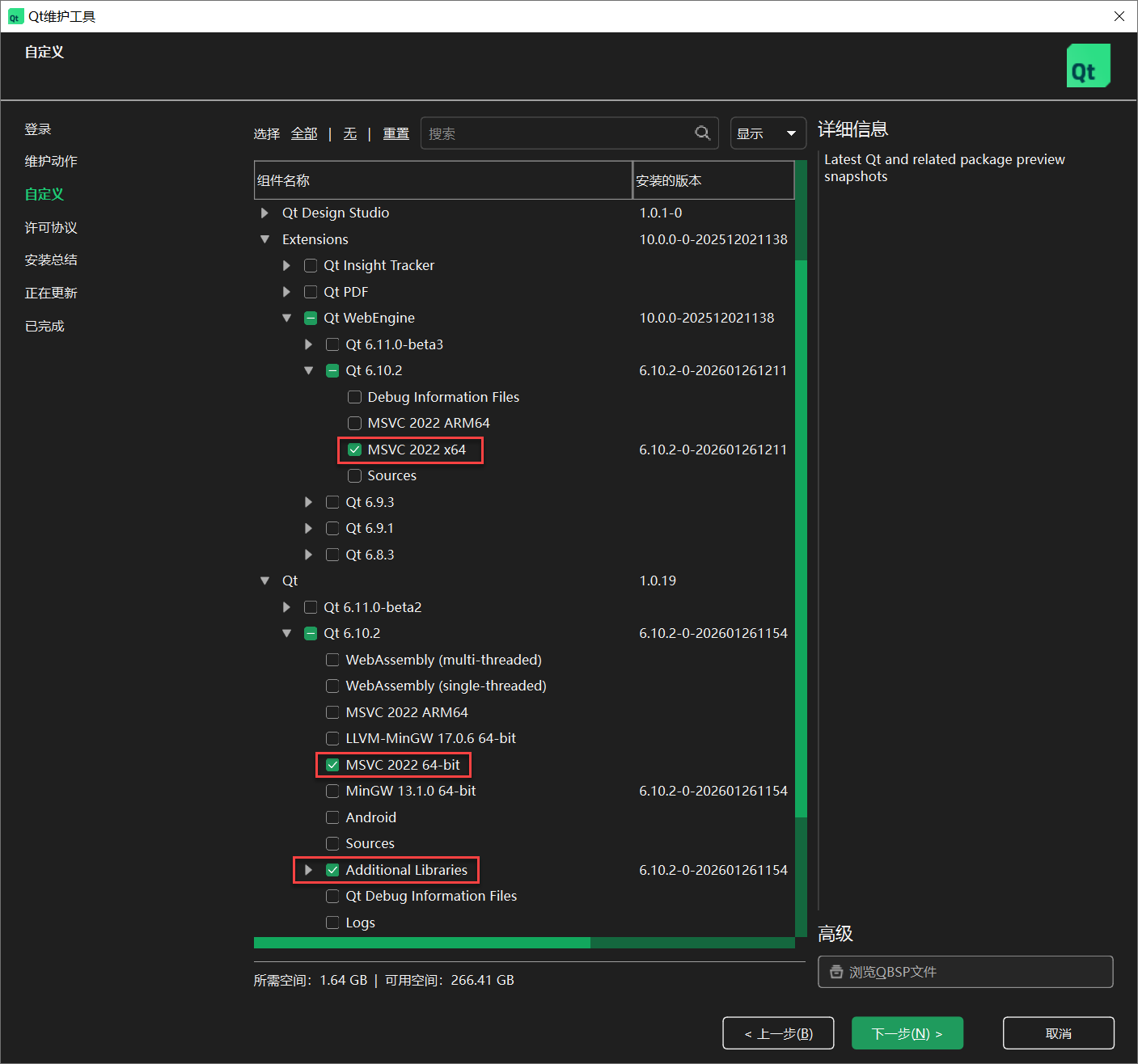Click the vertical scrollbar of component tree
Image resolution: width=1138 pixels, height=1064 pixels.
coord(801,548)
